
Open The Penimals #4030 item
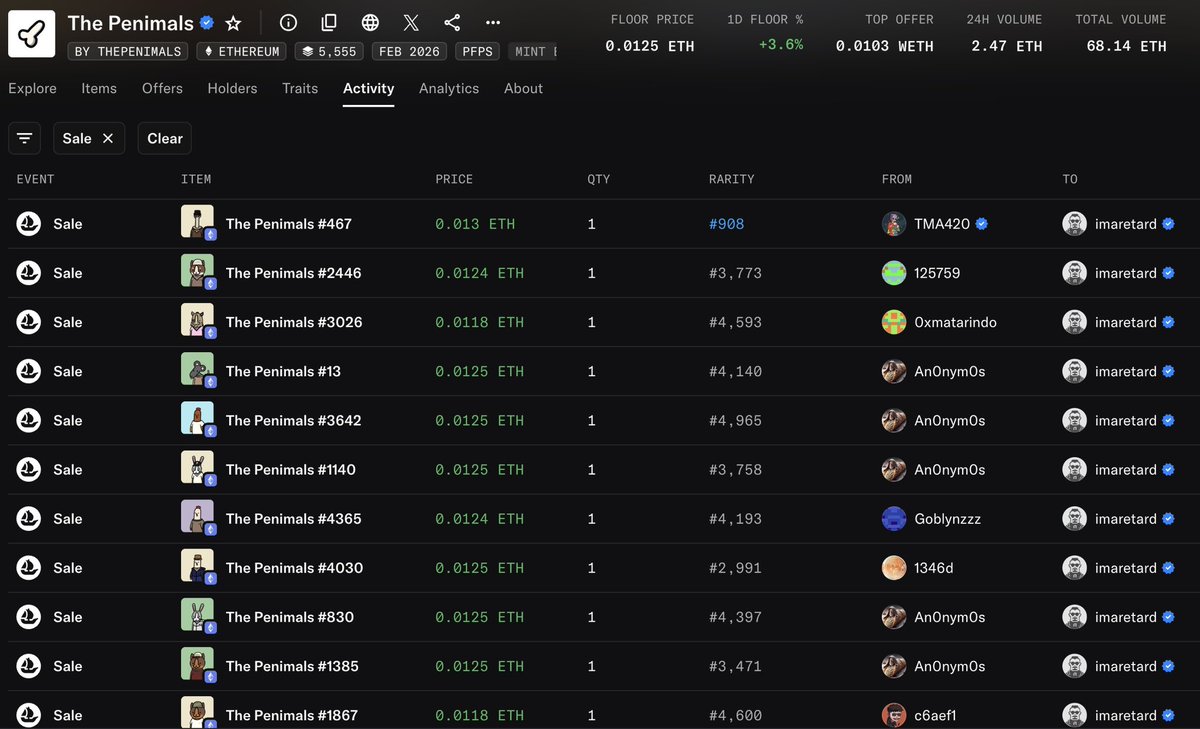294,568
